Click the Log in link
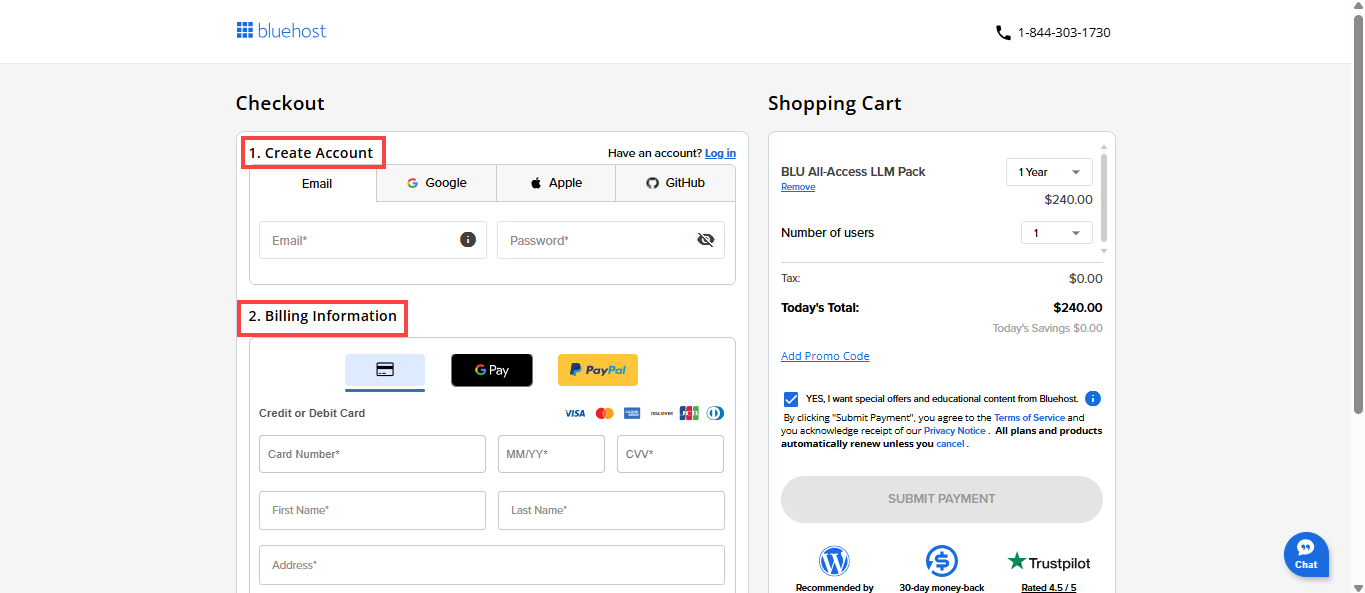Image resolution: width=1365 pixels, height=593 pixels. (720, 153)
